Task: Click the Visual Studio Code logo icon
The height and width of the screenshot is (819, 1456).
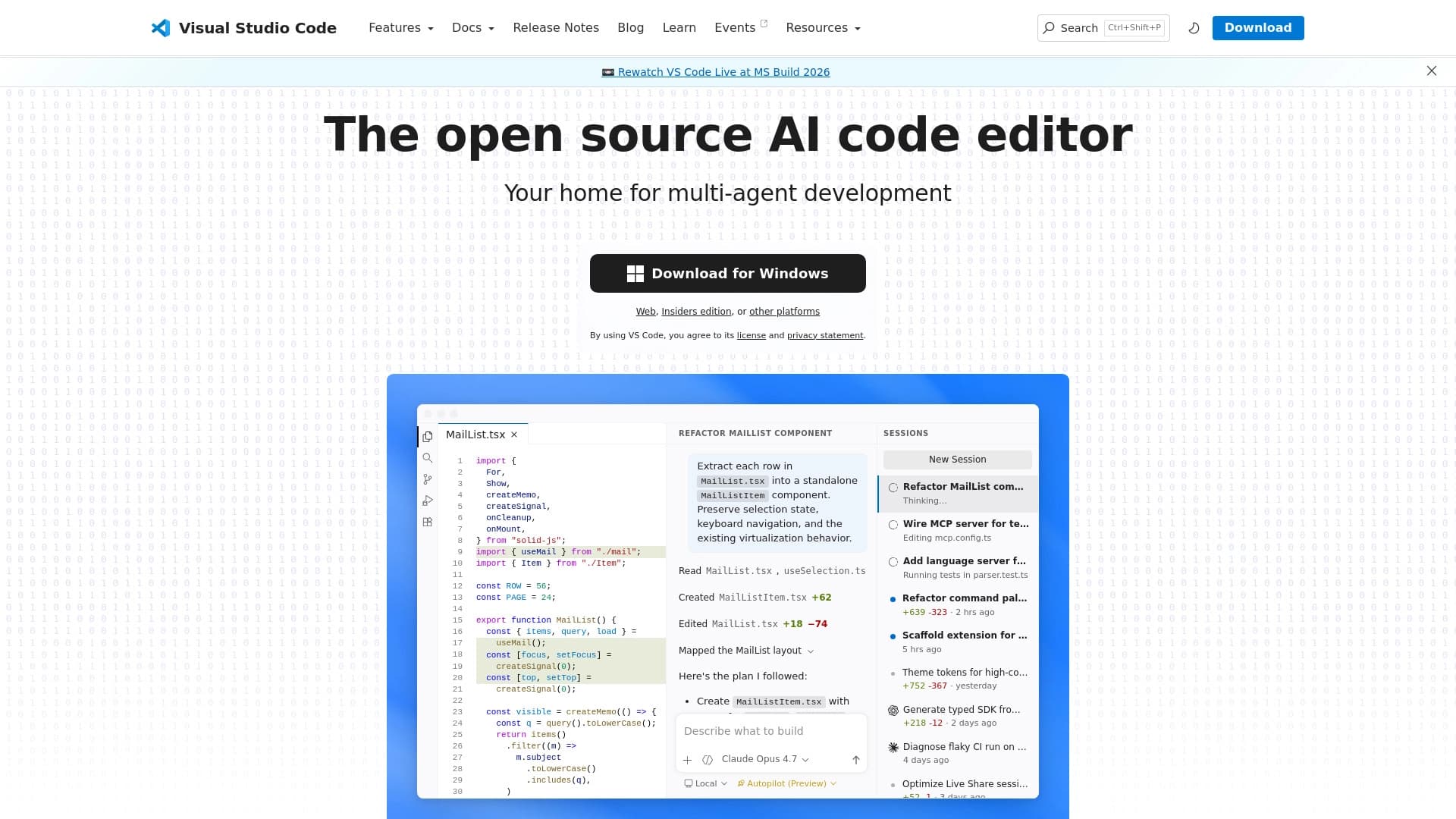Action: [x=161, y=28]
